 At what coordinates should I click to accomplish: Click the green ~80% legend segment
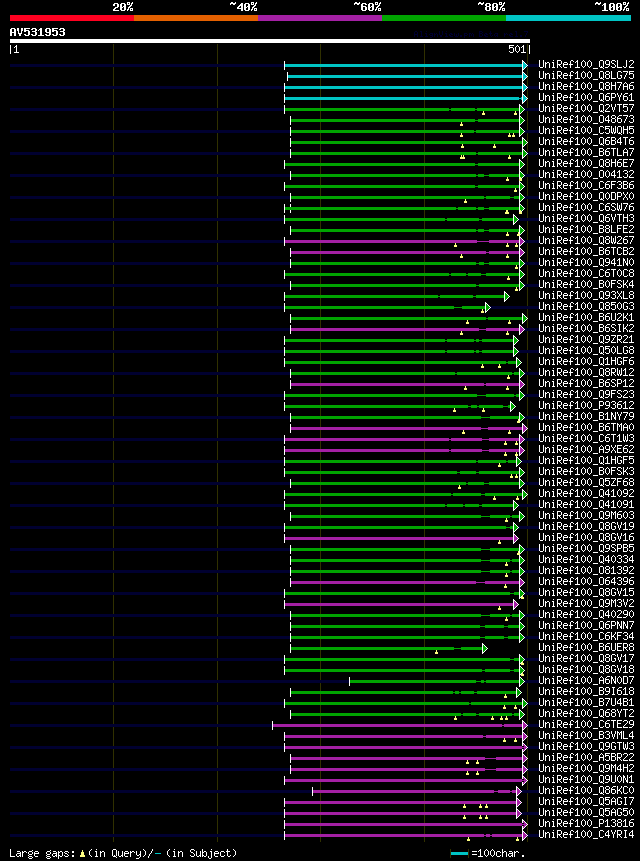coord(444,18)
